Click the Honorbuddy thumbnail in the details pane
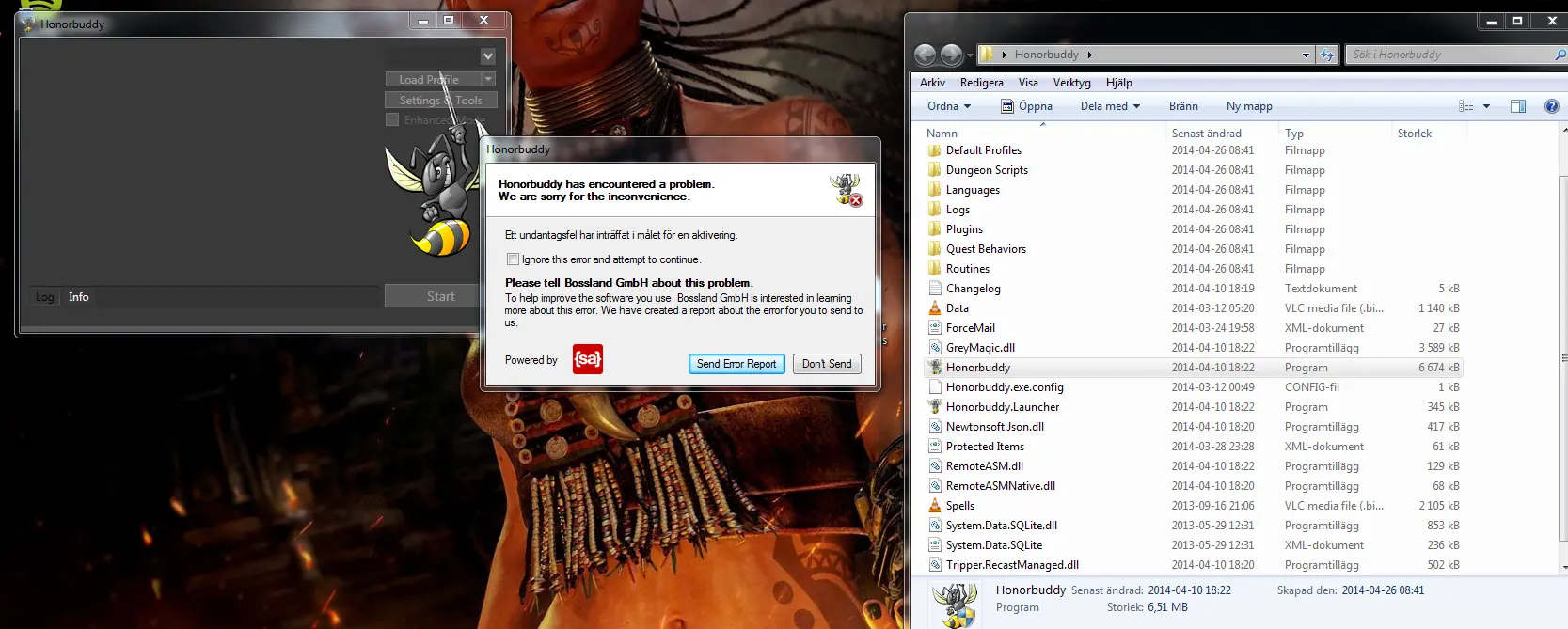 pos(954,605)
